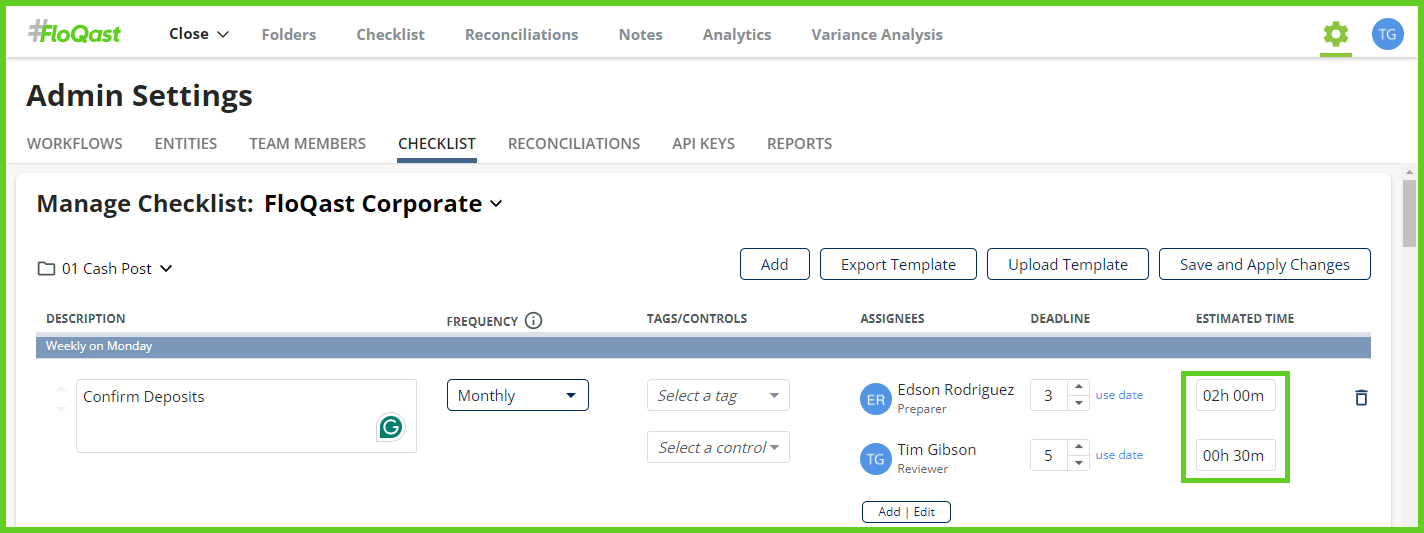Switch to the TEAM MEMBERS tab

pos(308,143)
